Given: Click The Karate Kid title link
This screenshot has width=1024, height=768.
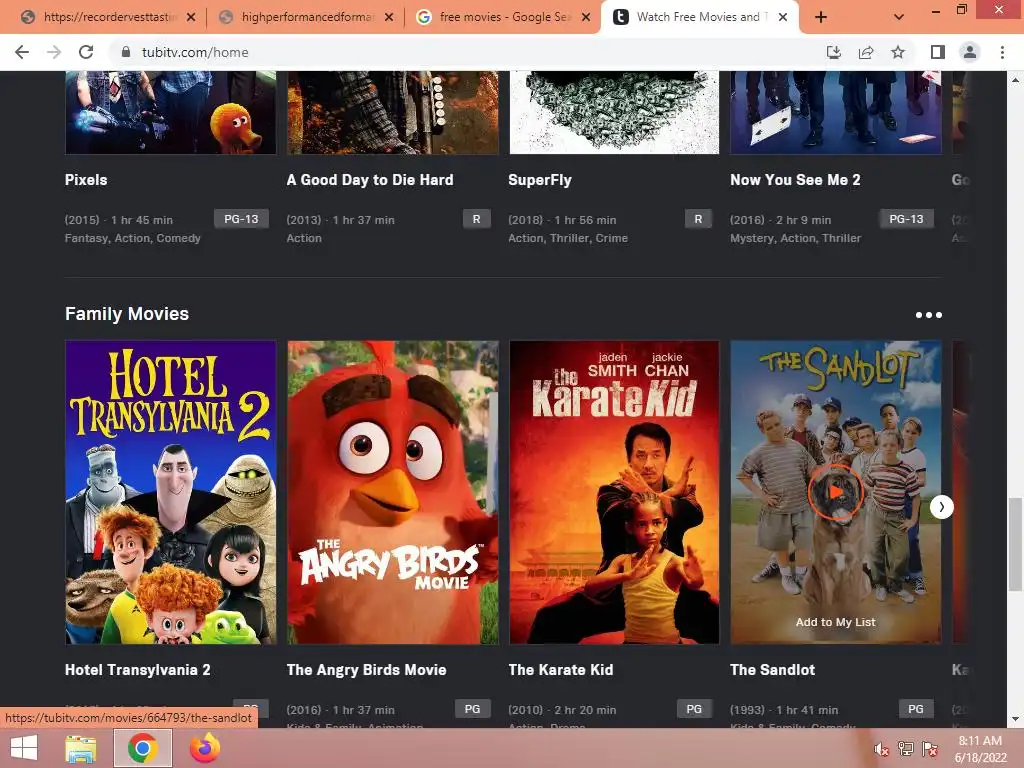Looking at the screenshot, I should tap(560, 670).
